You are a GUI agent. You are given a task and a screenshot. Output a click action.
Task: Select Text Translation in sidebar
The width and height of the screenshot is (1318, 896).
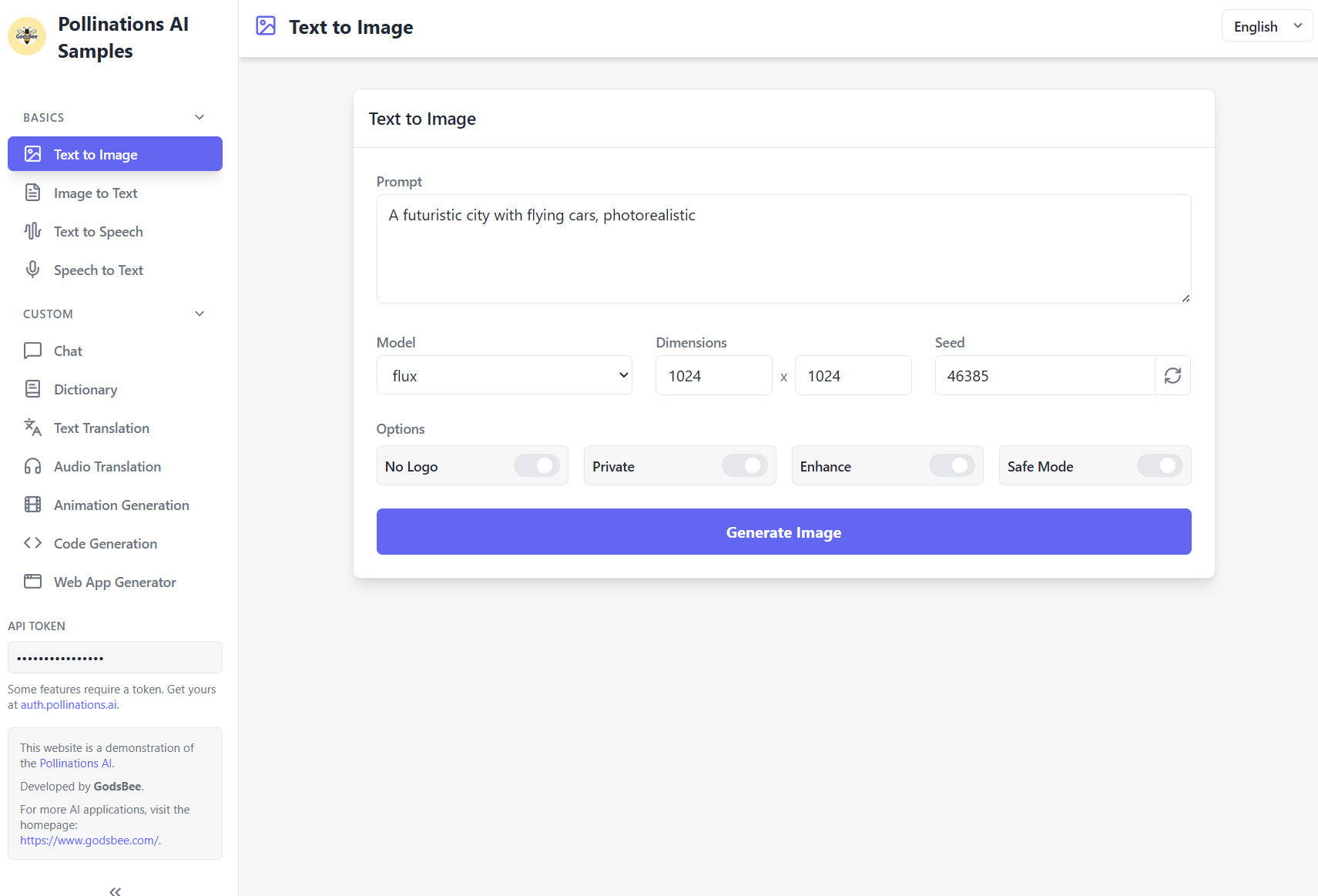coord(115,428)
